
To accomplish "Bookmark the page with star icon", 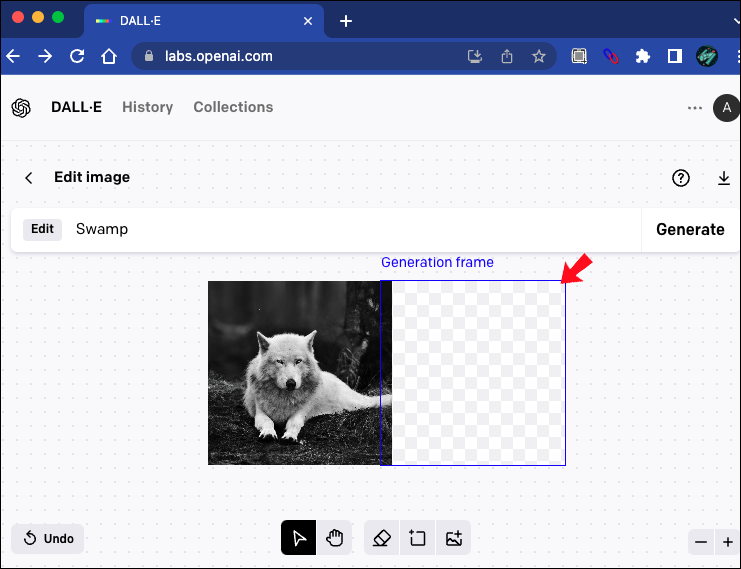I will point(539,57).
